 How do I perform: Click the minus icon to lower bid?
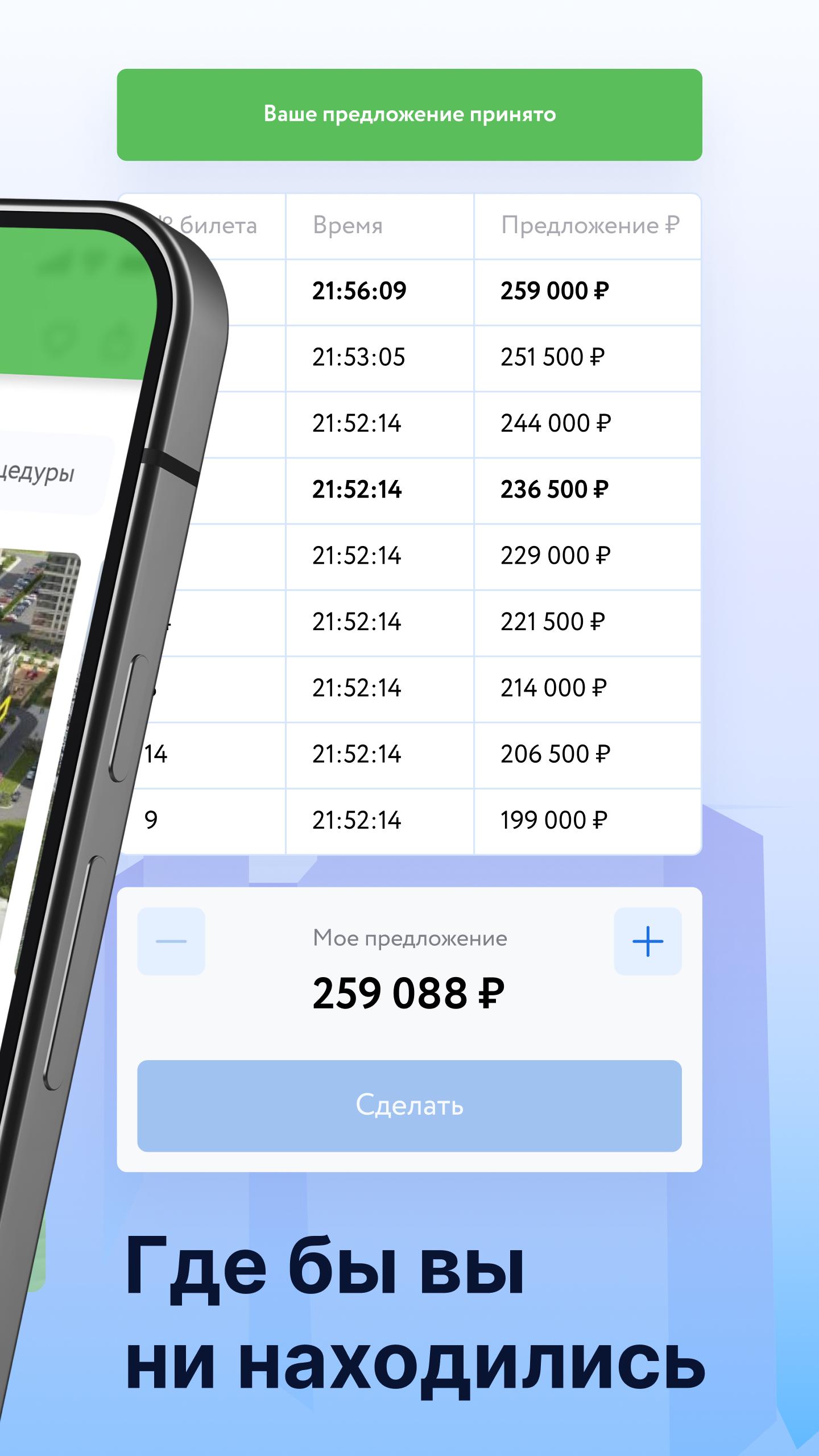(x=171, y=941)
